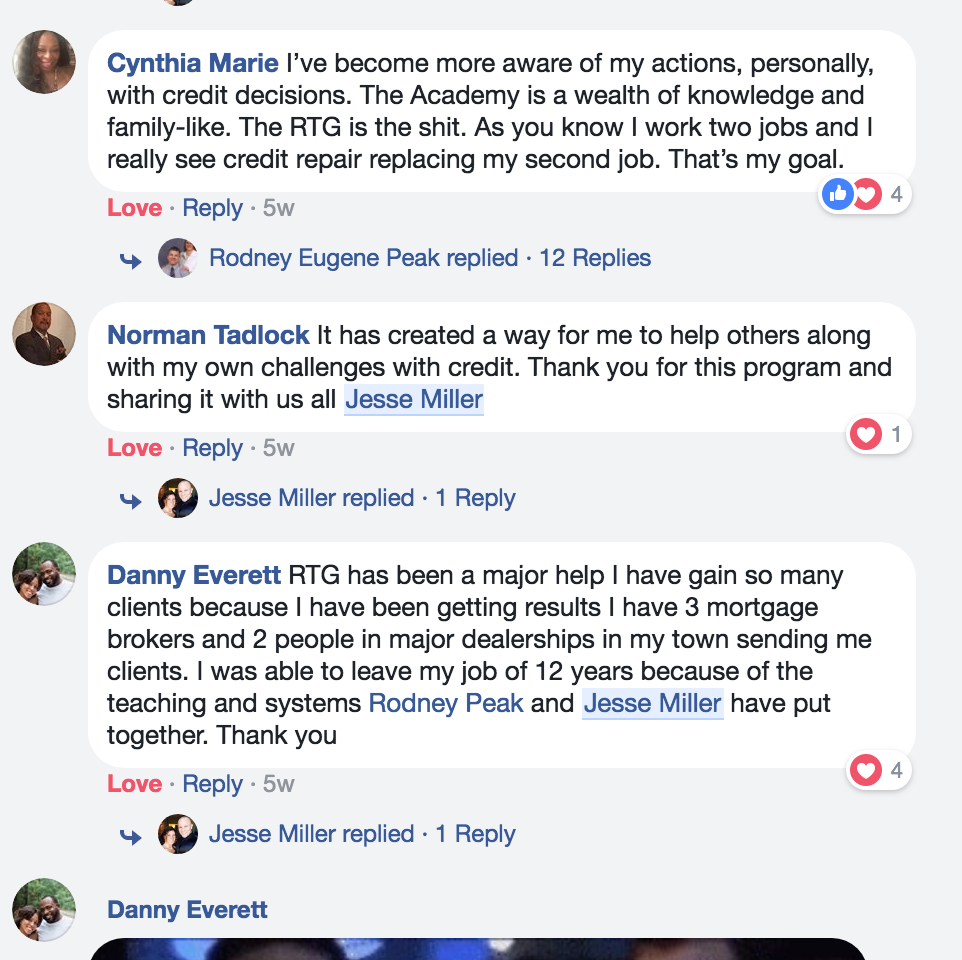This screenshot has width=962, height=960.
Task: Reply to Danny Everett's comment
Action: (x=213, y=784)
